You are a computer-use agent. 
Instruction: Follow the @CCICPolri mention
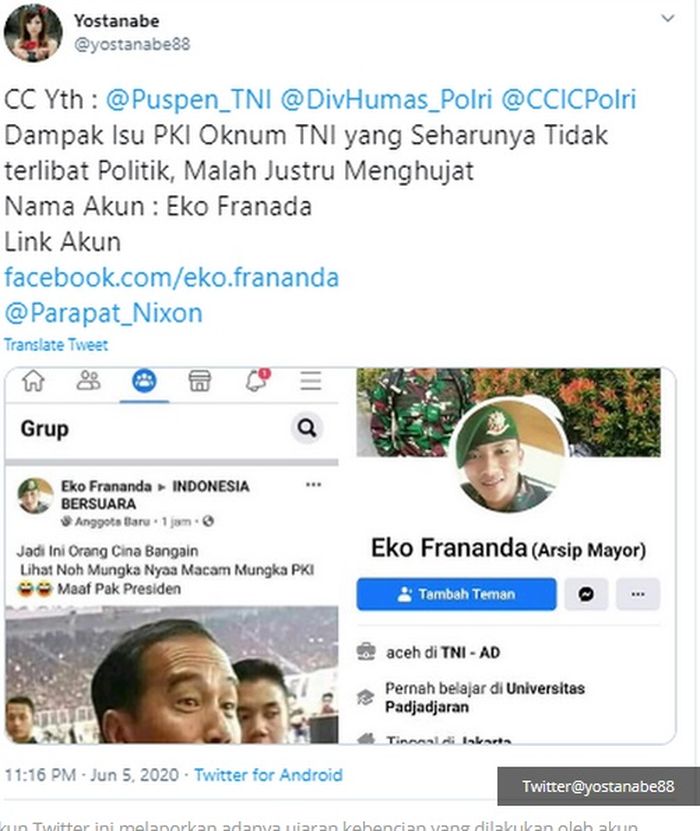click(569, 100)
